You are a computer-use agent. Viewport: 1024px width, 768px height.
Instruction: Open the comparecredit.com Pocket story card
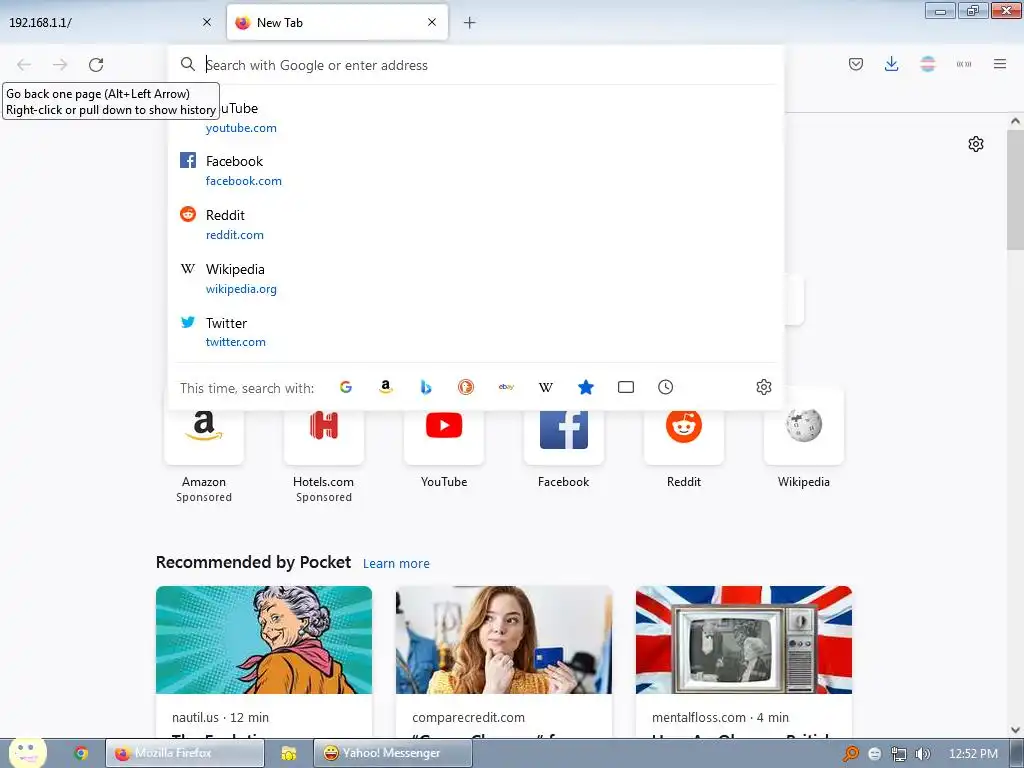[x=504, y=662]
